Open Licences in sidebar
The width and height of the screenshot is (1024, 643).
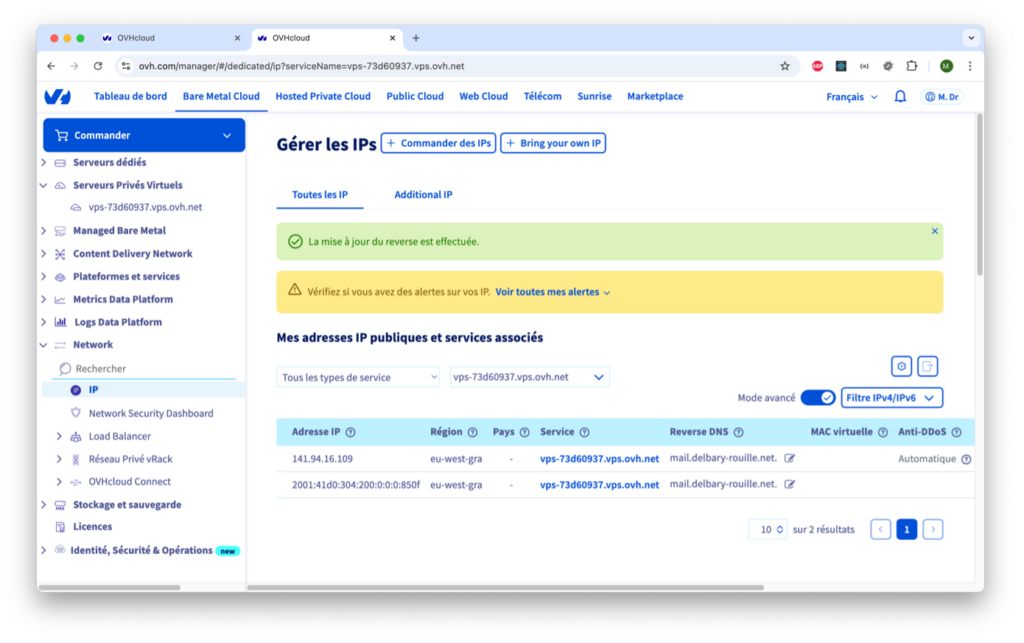tap(92, 527)
